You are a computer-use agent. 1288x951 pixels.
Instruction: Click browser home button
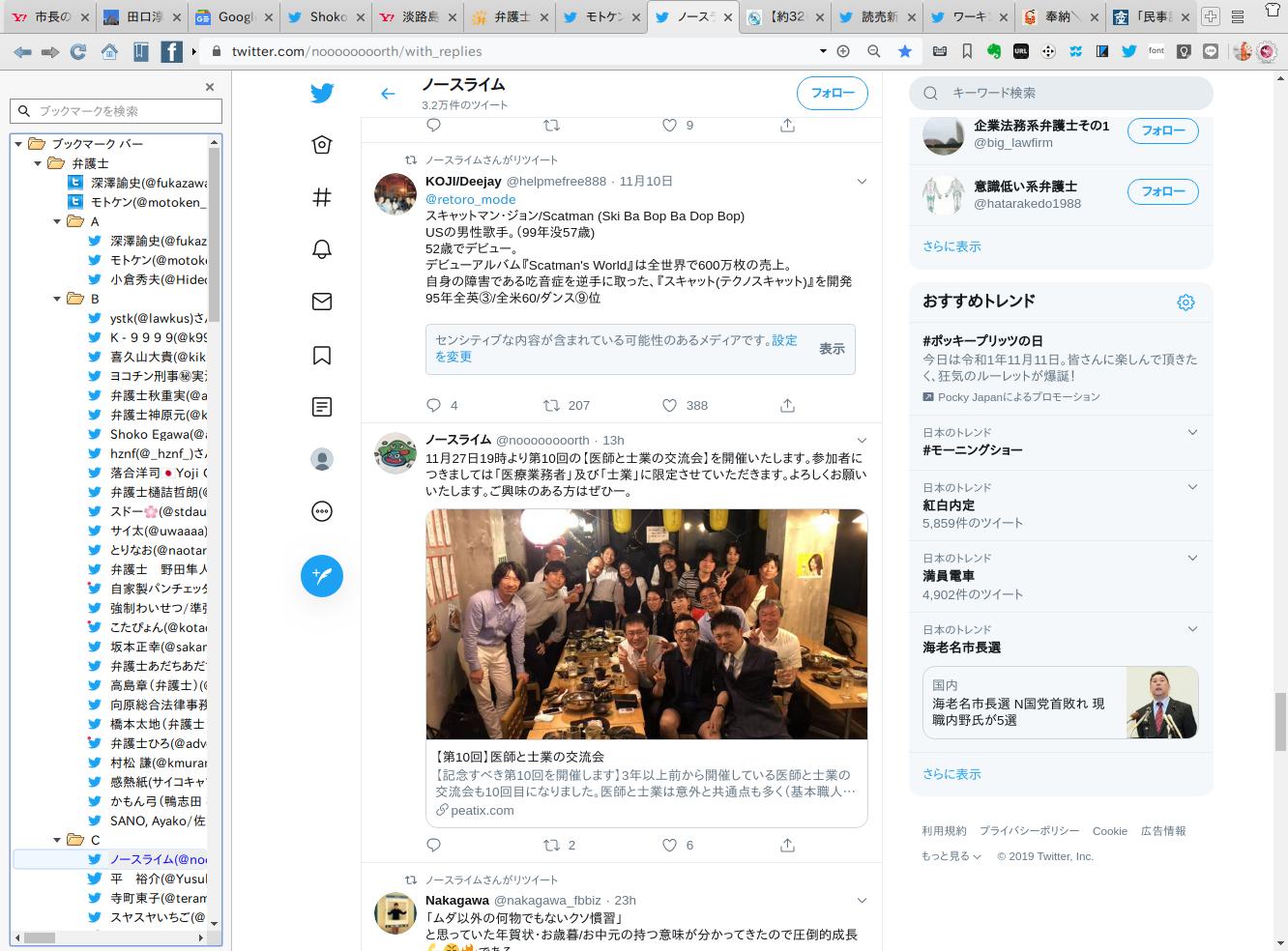click(x=109, y=51)
